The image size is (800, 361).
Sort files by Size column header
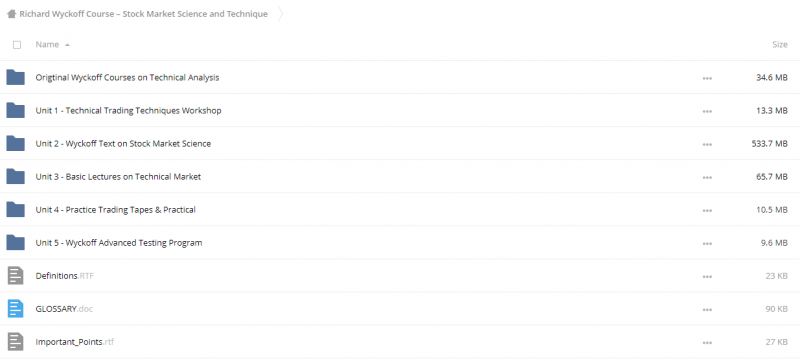(x=780, y=44)
